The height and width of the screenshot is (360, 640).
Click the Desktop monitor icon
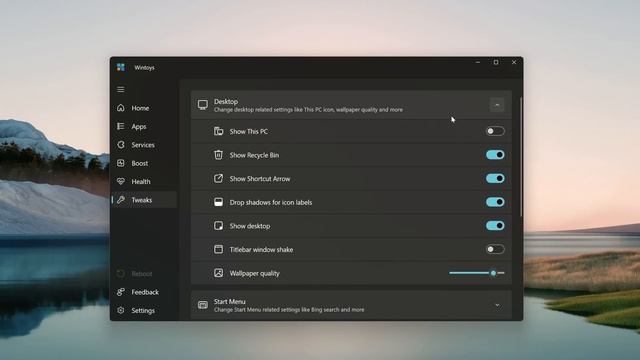(202, 105)
